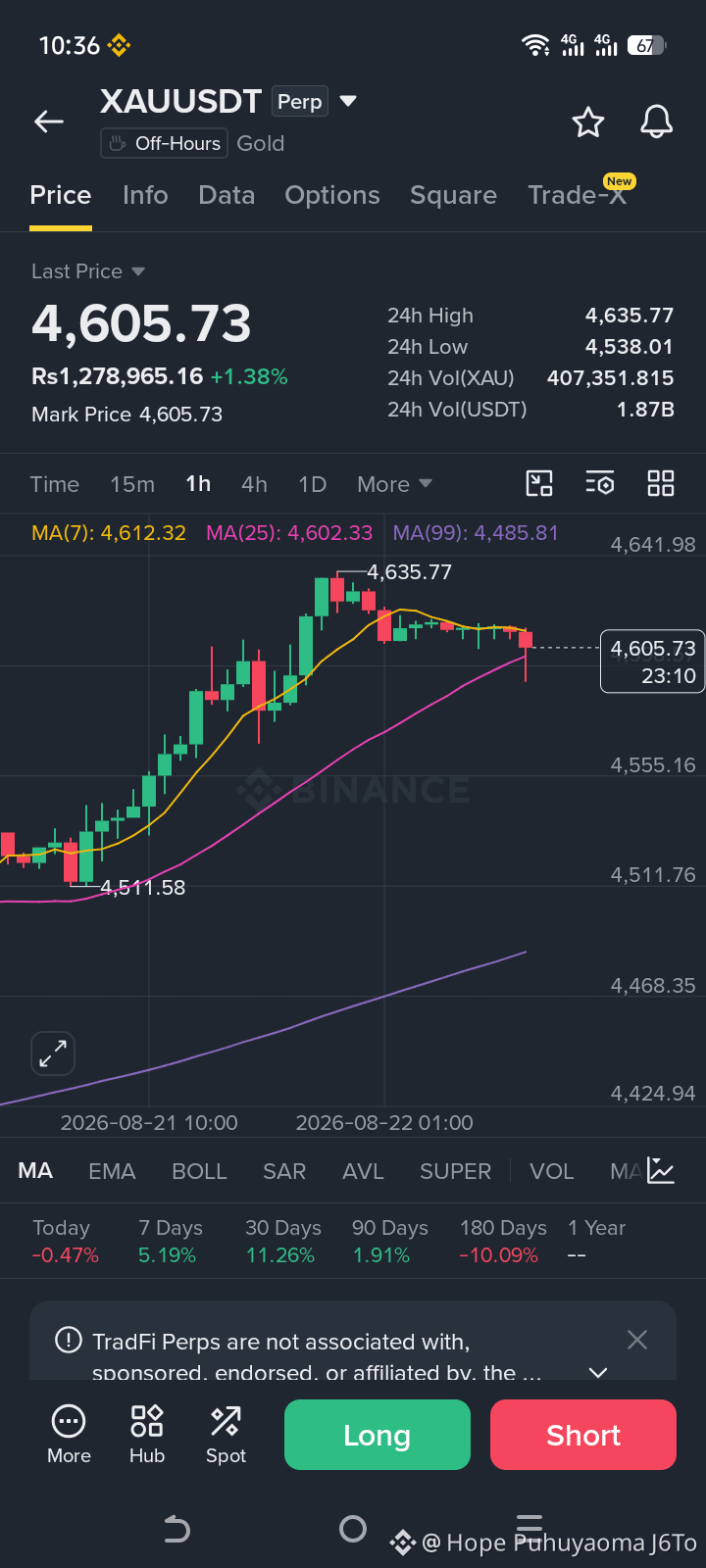Switch to the Data tab
706x1568 pixels.
(x=227, y=195)
